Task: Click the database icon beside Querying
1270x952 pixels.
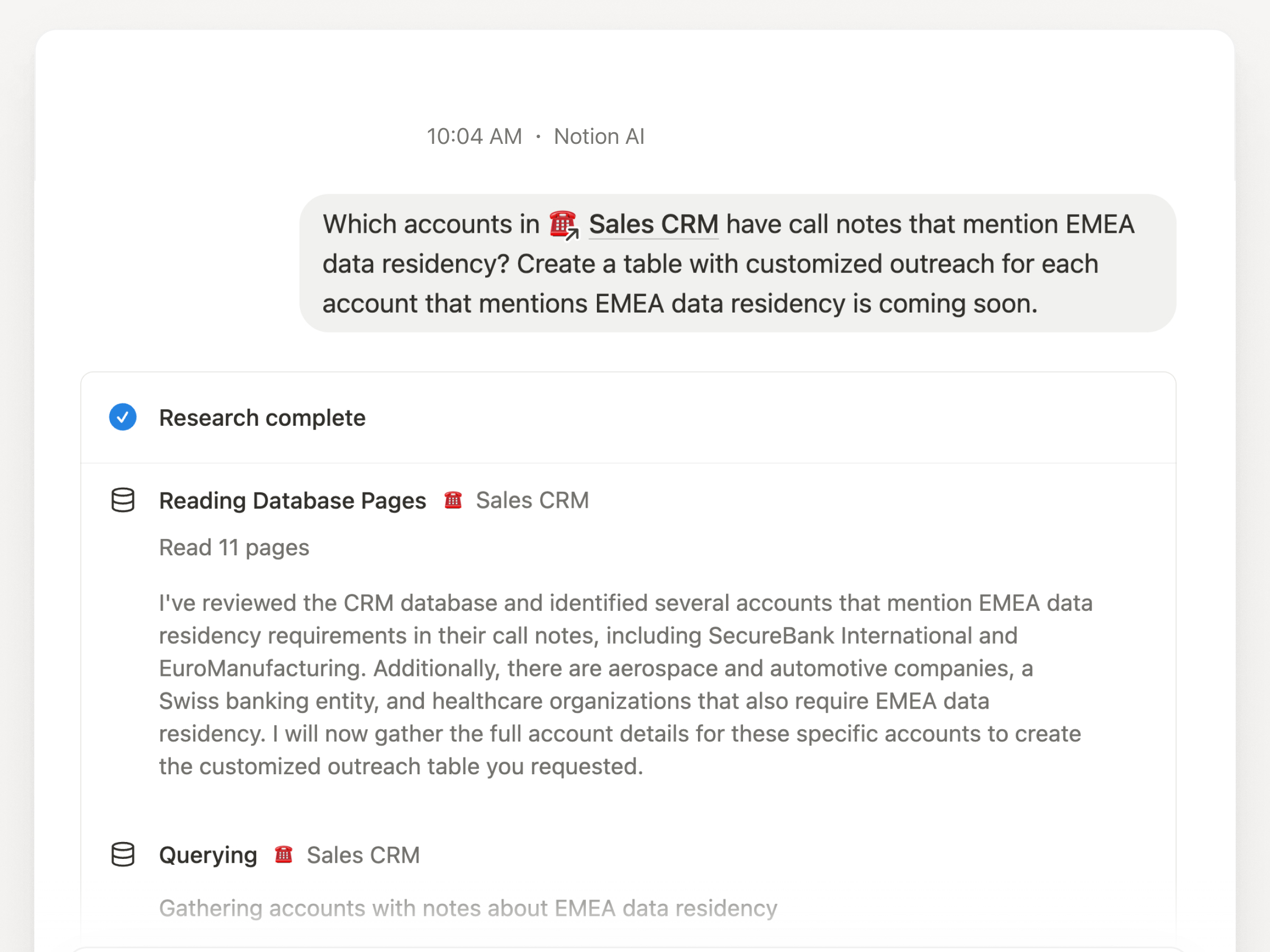Action: pos(123,855)
